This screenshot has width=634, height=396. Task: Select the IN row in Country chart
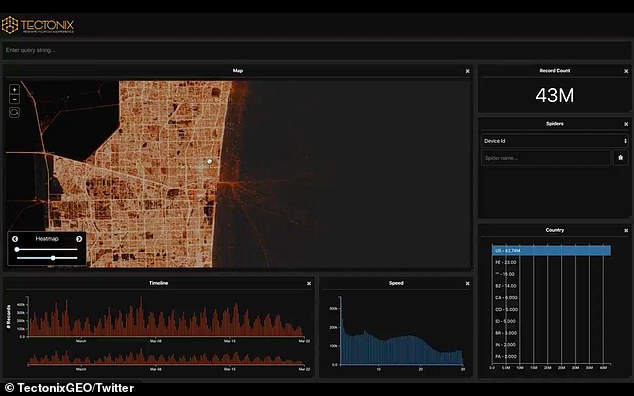click(x=505, y=345)
